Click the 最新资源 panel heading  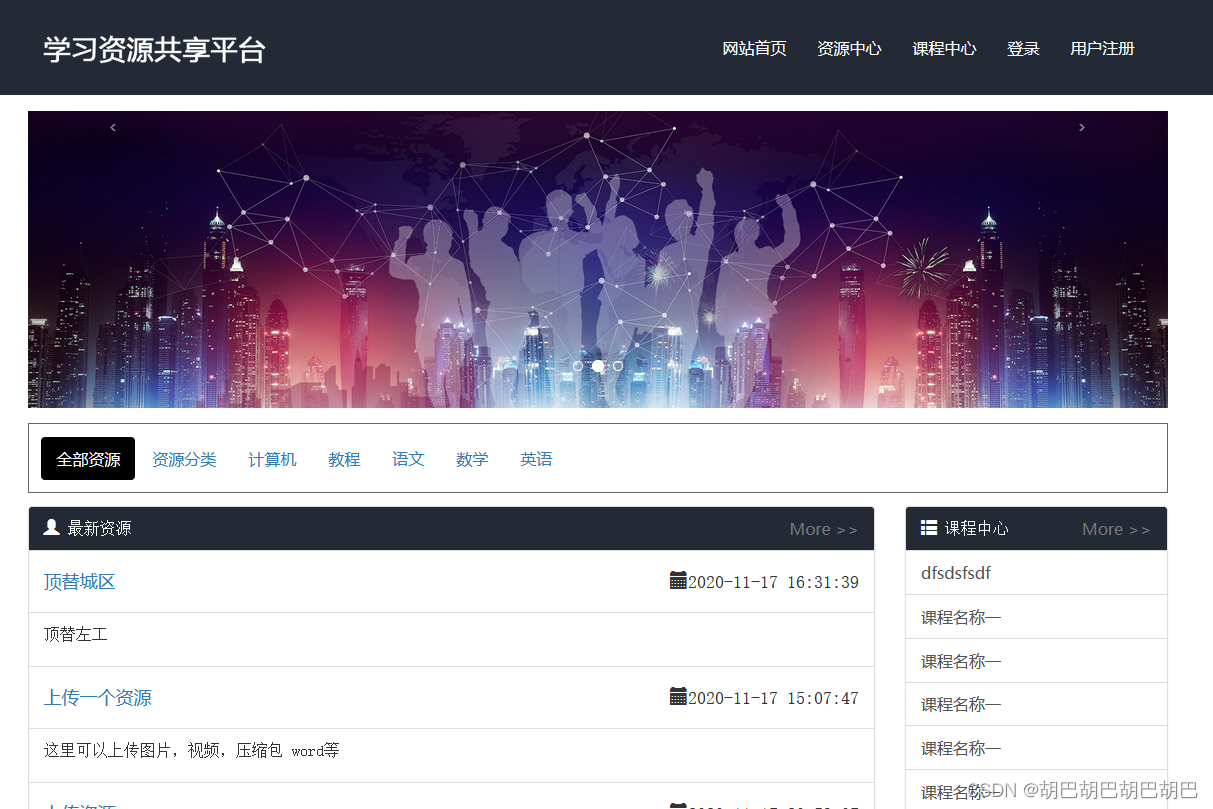tap(99, 528)
